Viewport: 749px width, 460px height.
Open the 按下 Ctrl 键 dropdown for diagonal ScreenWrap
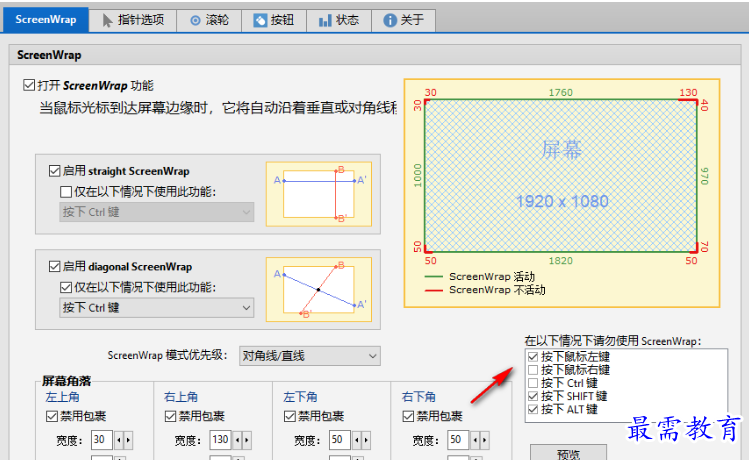coord(157,308)
